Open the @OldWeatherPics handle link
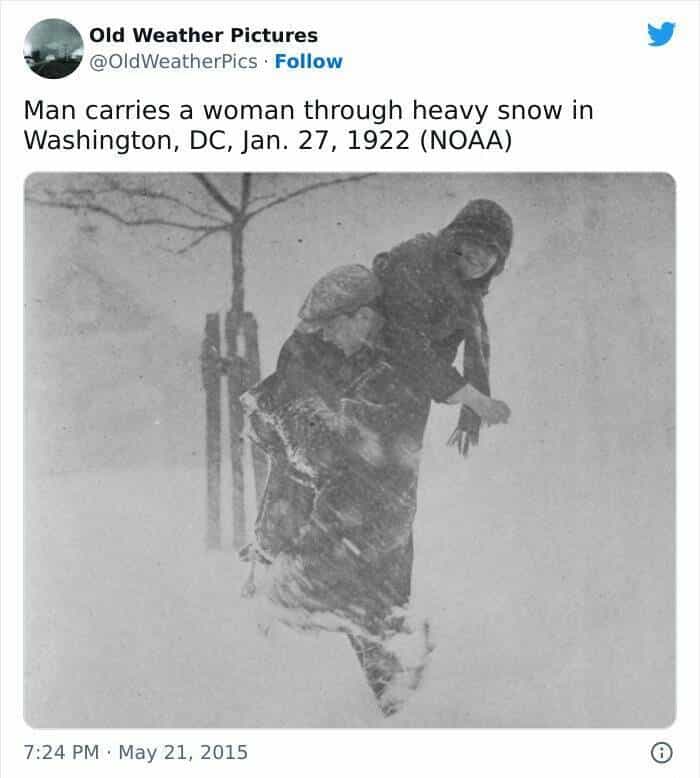 [x=173, y=62]
